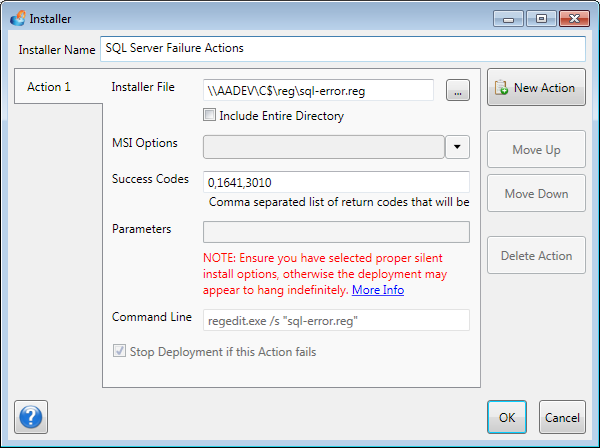This screenshot has width=600, height=448.
Task: Click the Command Line label
Action: coord(152,317)
